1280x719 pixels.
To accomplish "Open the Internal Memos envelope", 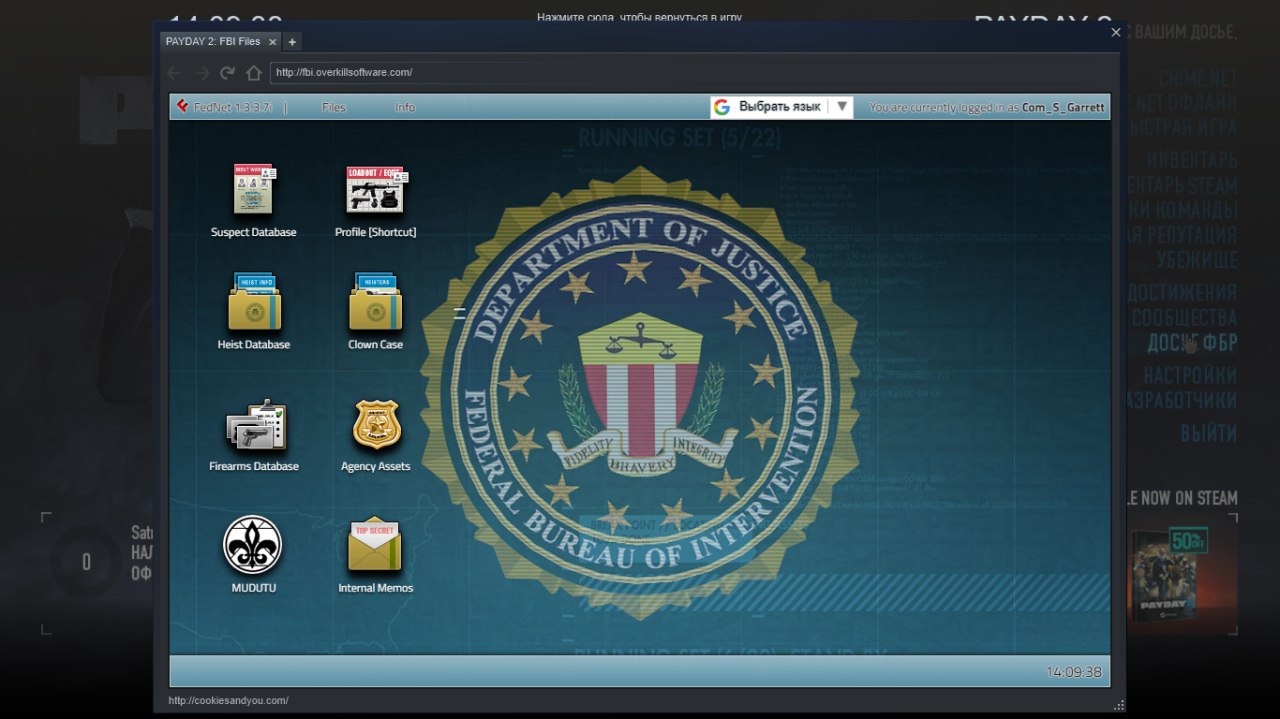I will point(375,546).
